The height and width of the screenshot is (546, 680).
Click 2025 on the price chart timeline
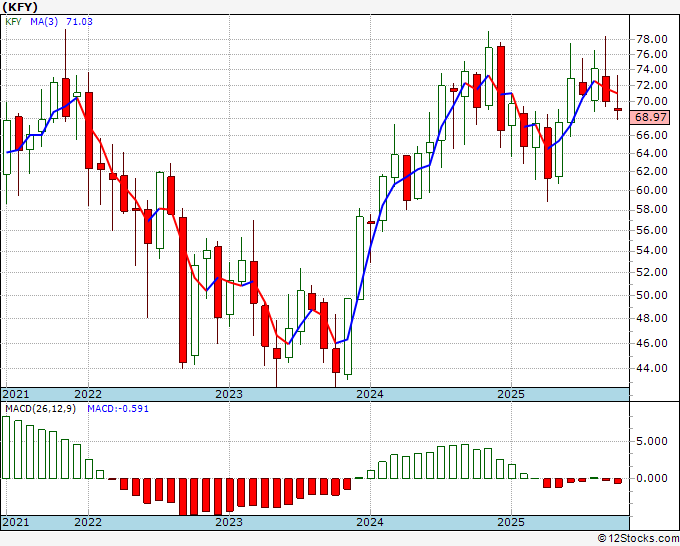click(511, 394)
